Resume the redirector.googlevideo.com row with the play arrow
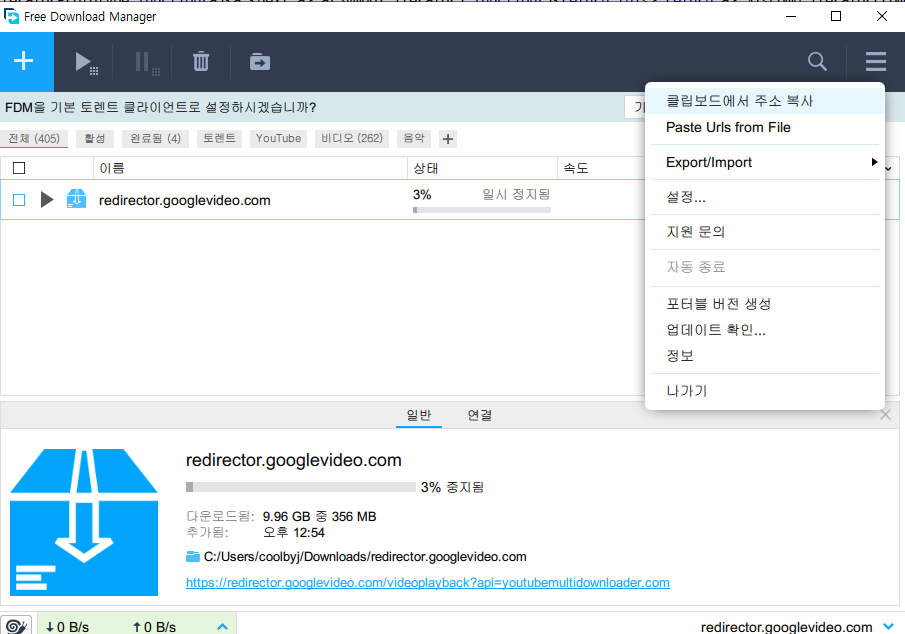 (47, 200)
